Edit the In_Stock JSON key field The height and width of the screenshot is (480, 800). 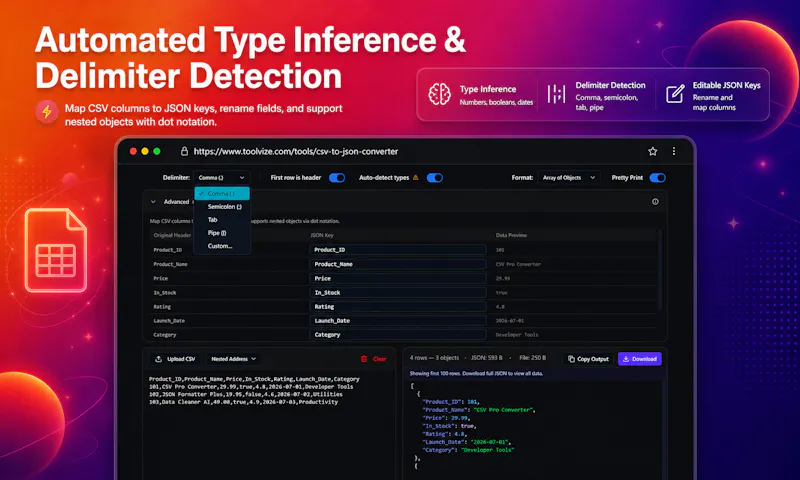click(x=397, y=293)
